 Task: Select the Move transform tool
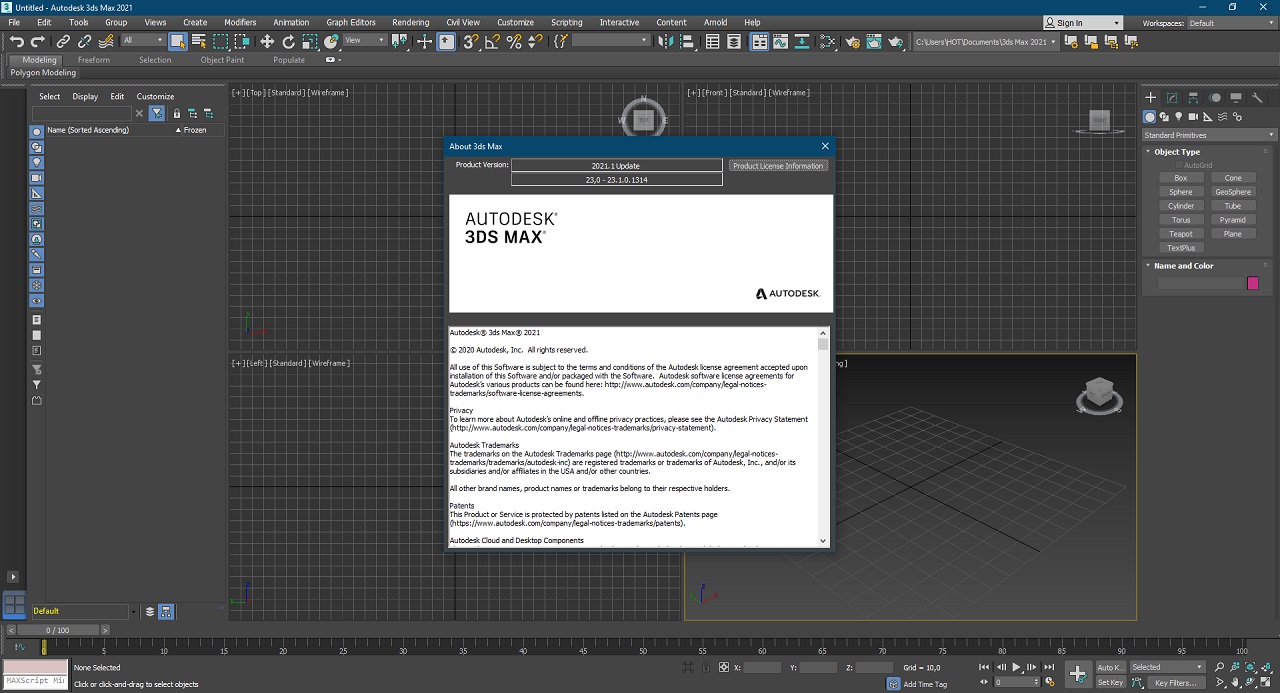[267, 41]
